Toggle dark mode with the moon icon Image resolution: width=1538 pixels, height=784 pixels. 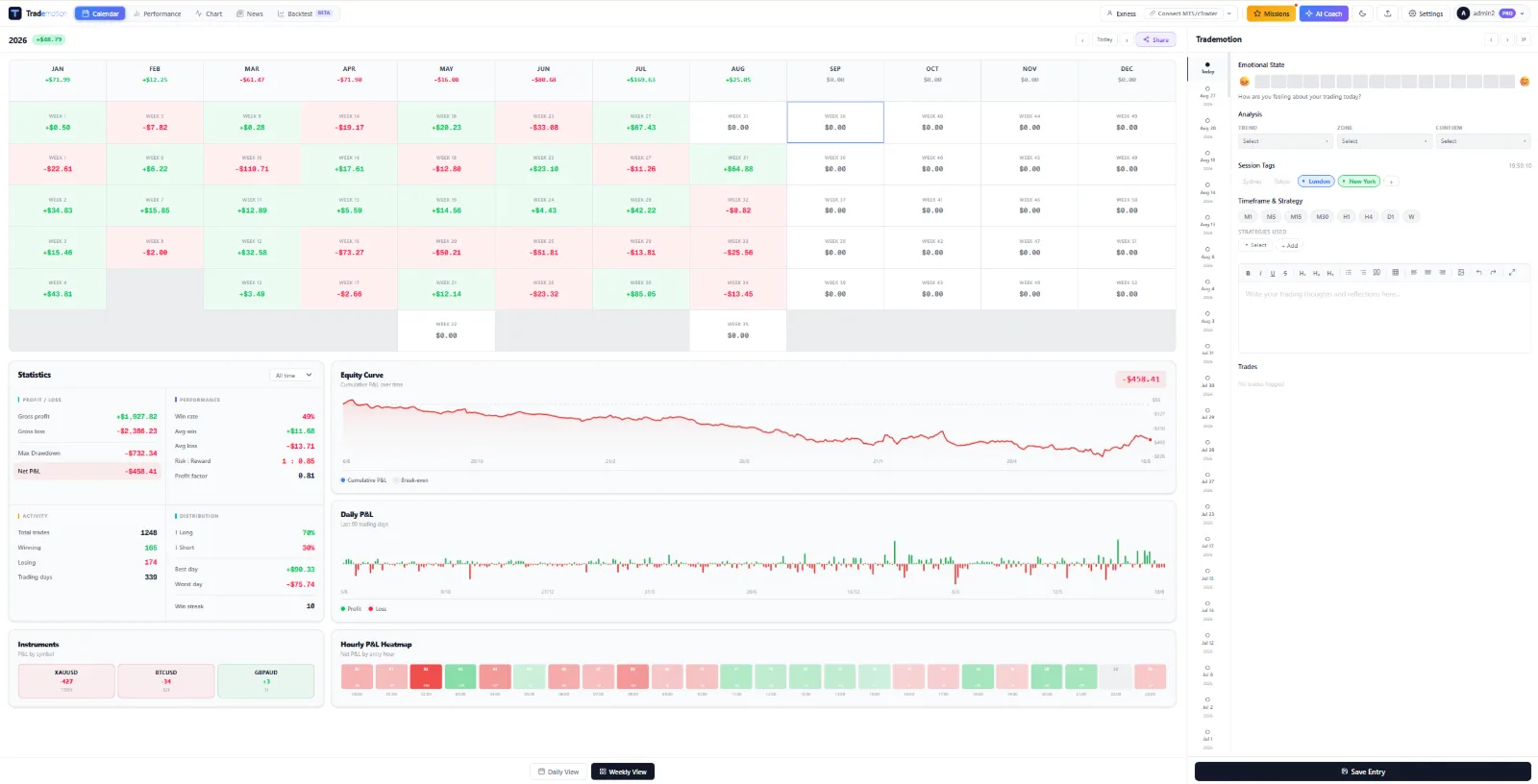[1362, 13]
